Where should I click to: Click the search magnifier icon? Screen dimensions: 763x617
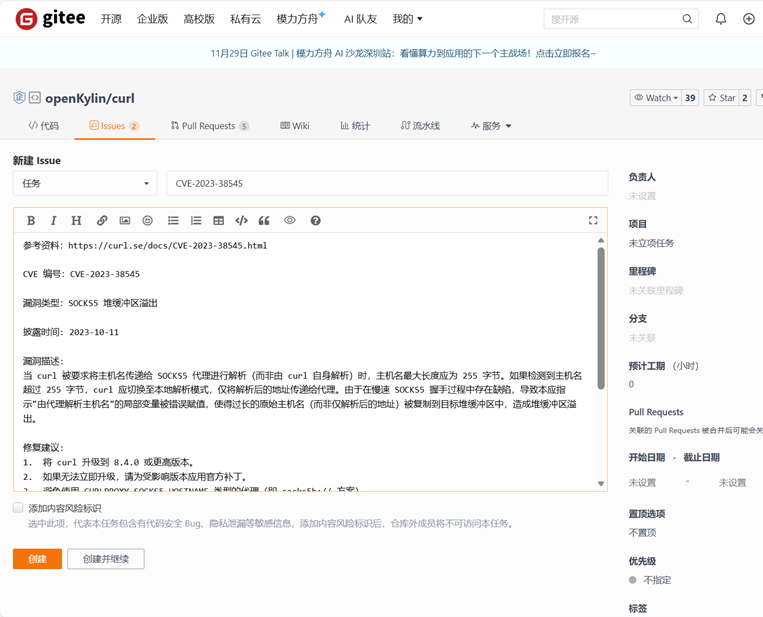click(687, 19)
